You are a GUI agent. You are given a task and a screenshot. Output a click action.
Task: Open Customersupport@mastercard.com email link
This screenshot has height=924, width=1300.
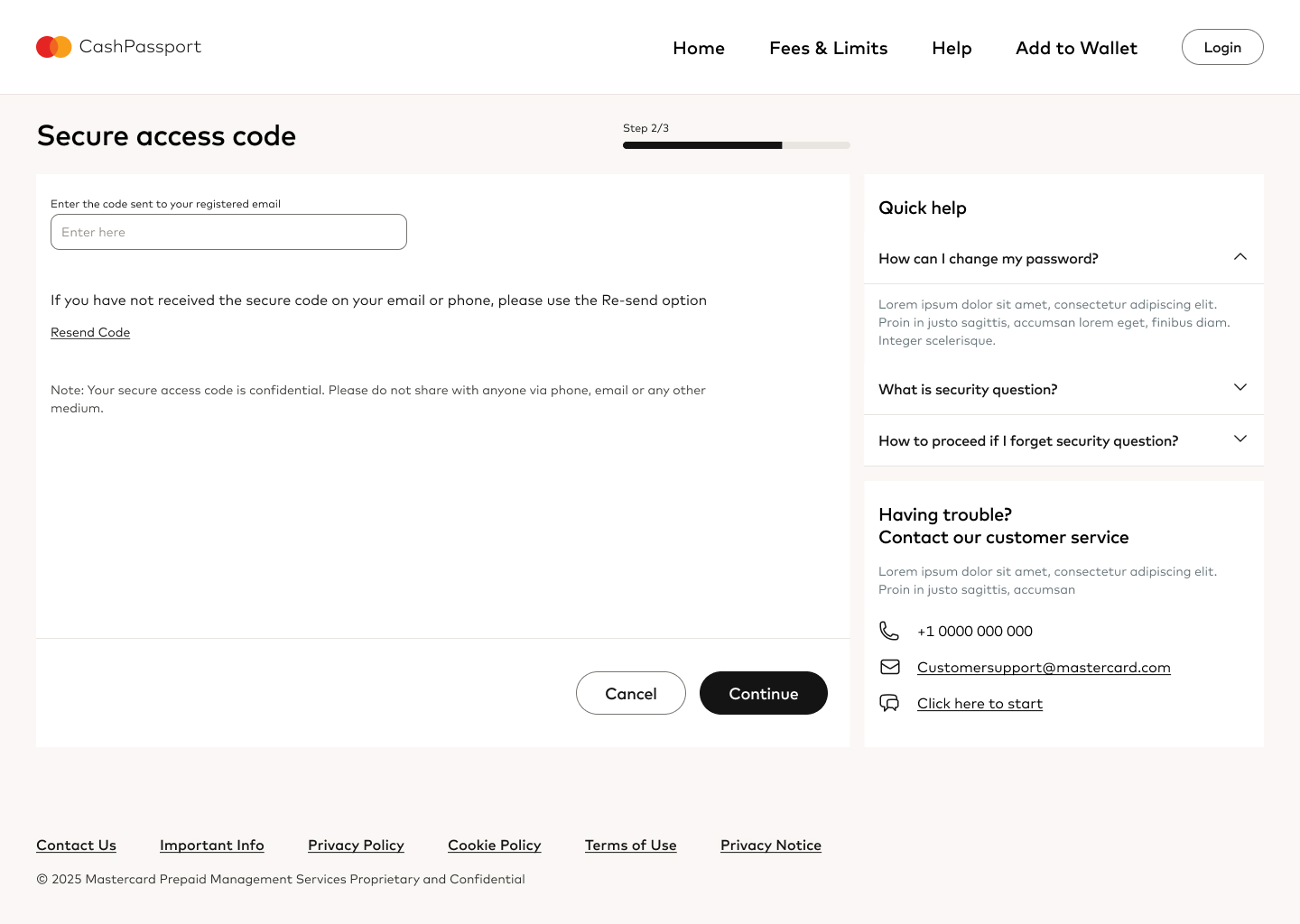(x=1044, y=667)
